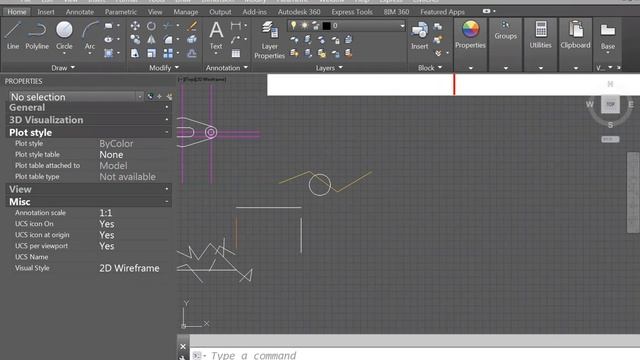This screenshot has width=640, height=360.
Task: Open Layer Properties manager
Action: pos(269,40)
